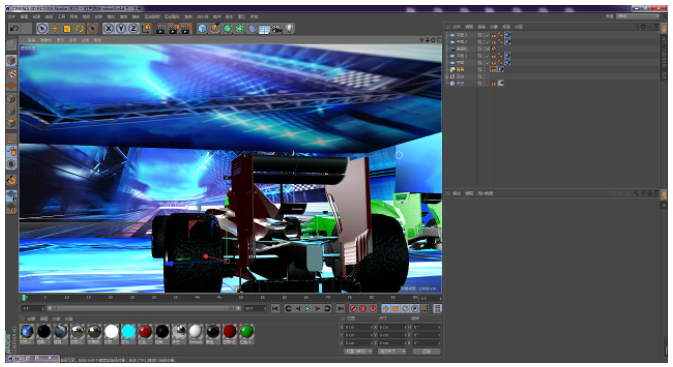Toggle green enable checkmark on 平面.1 row
673x367 pixels.
click(487, 55)
